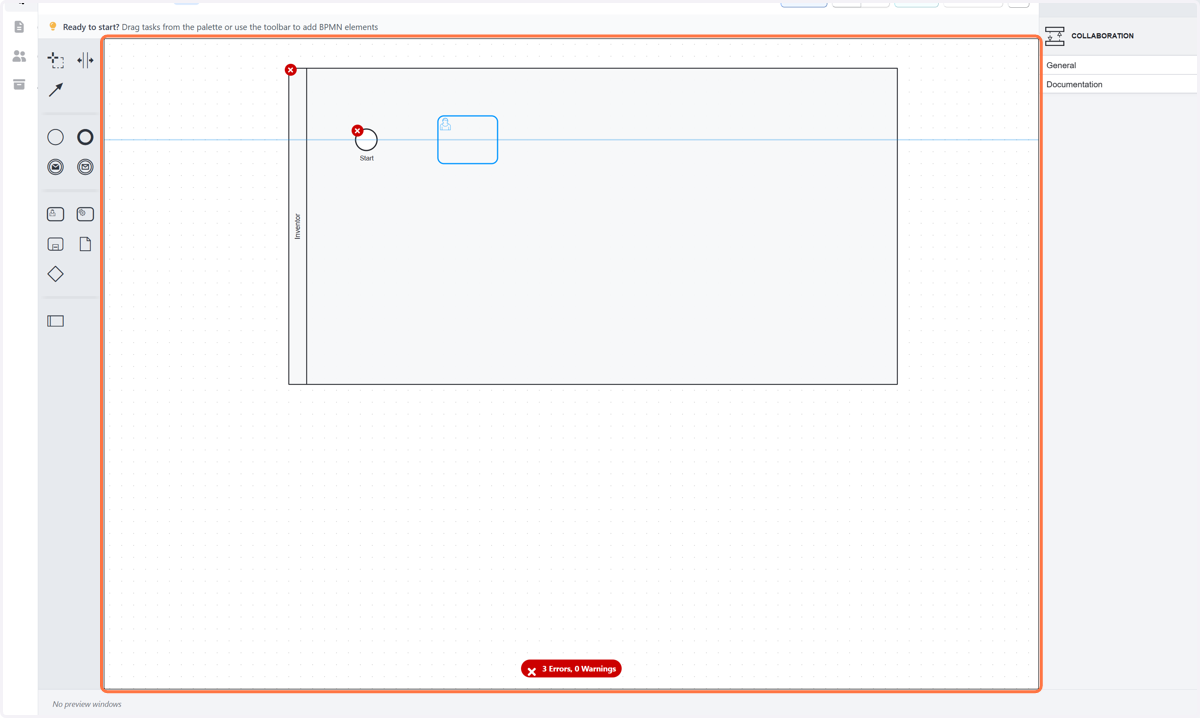Viewport: 1200px width, 718px height.
Task: Click the Collaboration icon in properties panel
Action: (x=1055, y=37)
